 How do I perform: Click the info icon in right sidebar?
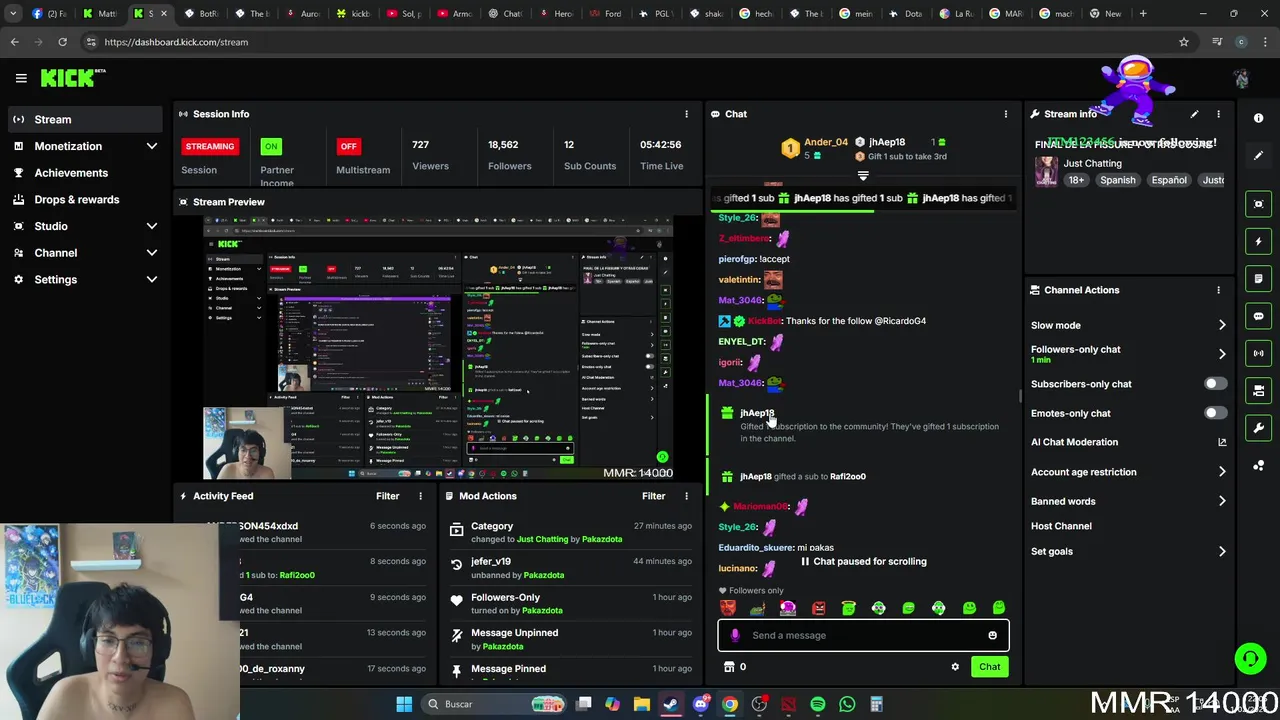pyautogui.click(x=1258, y=118)
